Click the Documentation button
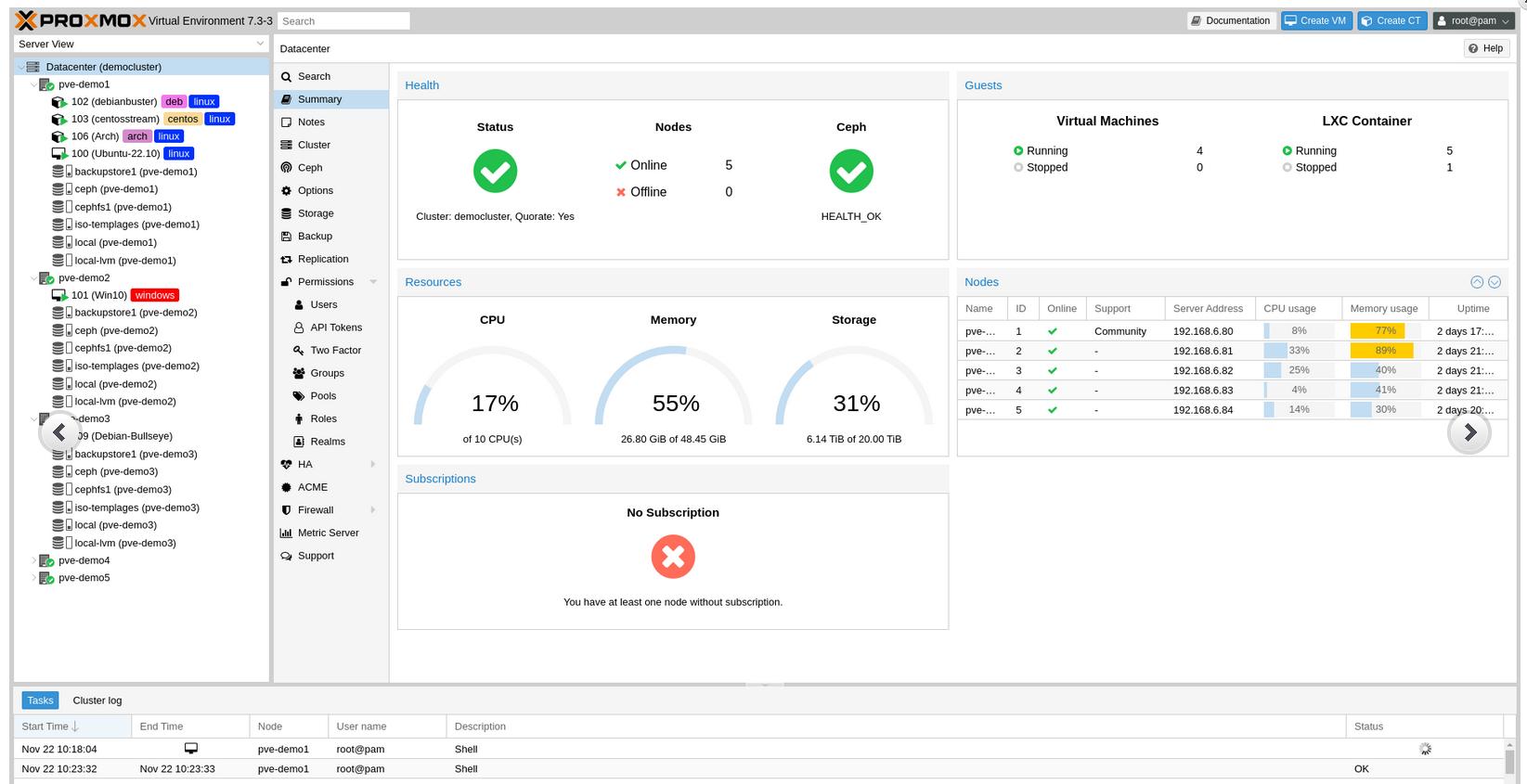Viewport: 1527px width, 784px height. coord(1231,20)
